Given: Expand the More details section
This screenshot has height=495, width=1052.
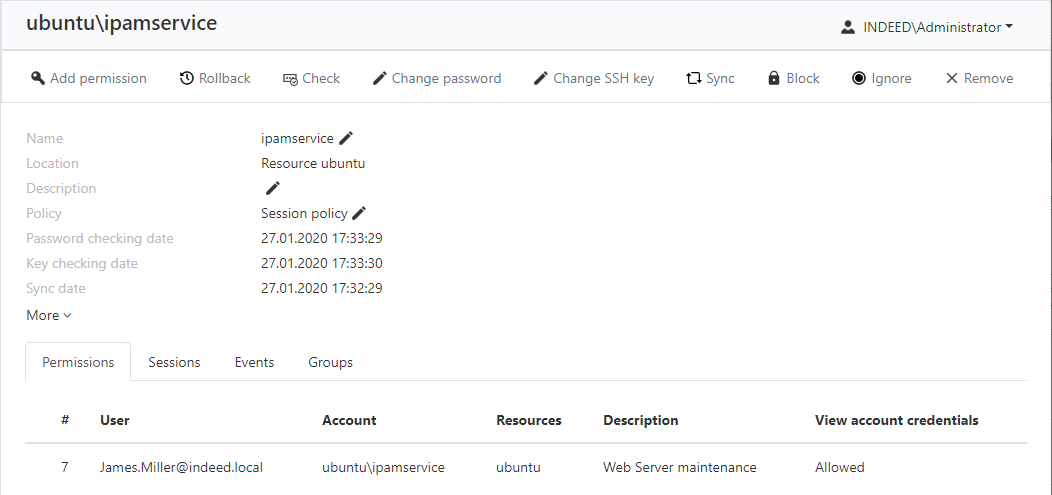Looking at the screenshot, I should pos(49,315).
